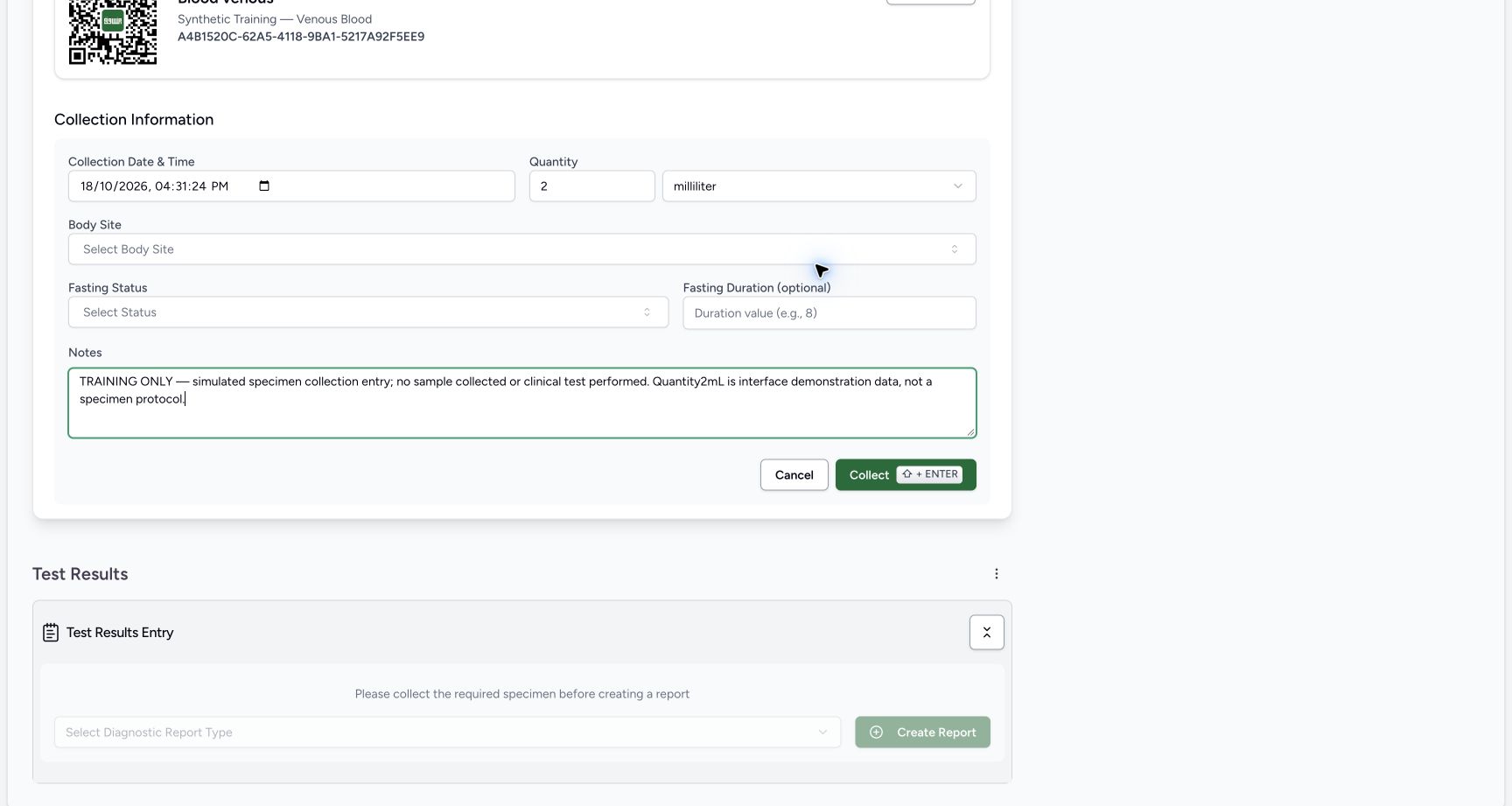Click the Synthetic Training — Venous Blood text

[275, 19]
